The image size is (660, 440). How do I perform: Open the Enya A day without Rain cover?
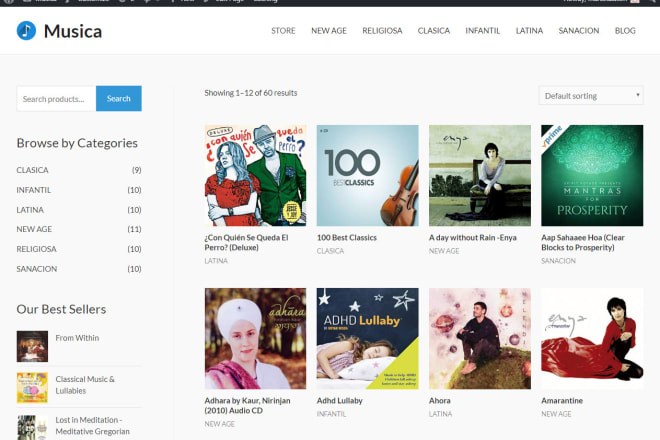point(480,176)
